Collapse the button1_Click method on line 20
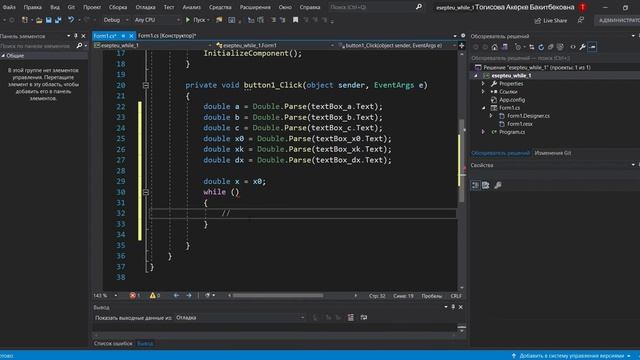Screen dimensions: 640x360 pyautogui.click(x=146, y=85)
